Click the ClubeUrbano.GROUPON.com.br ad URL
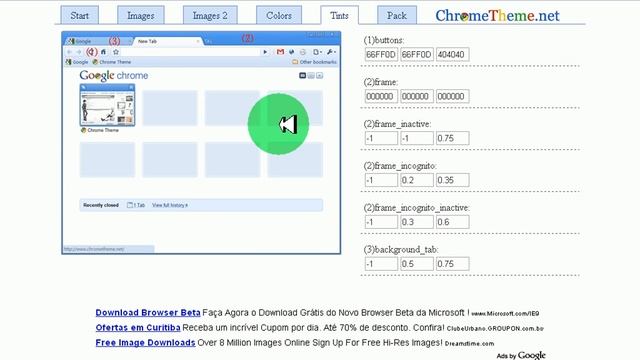 tap(495, 329)
